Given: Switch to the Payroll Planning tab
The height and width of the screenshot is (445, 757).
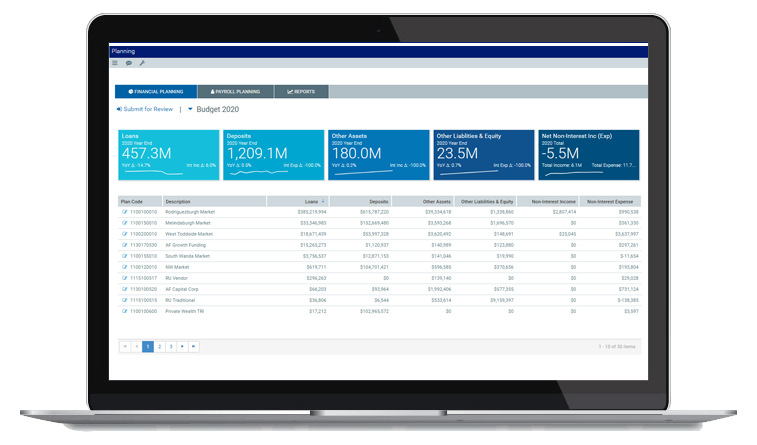Looking at the screenshot, I should (236, 91).
